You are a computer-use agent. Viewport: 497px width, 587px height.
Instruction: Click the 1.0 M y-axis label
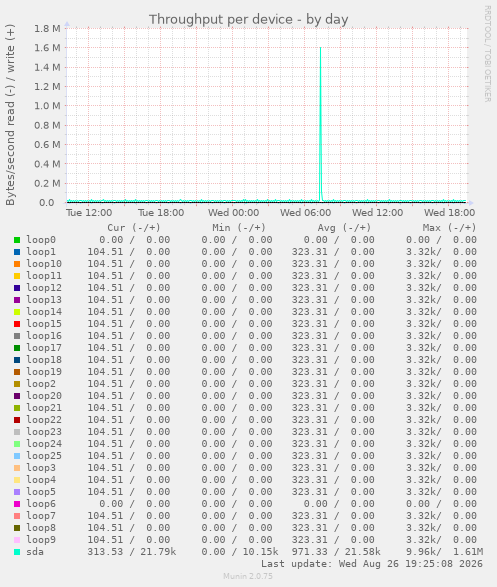coord(47,106)
